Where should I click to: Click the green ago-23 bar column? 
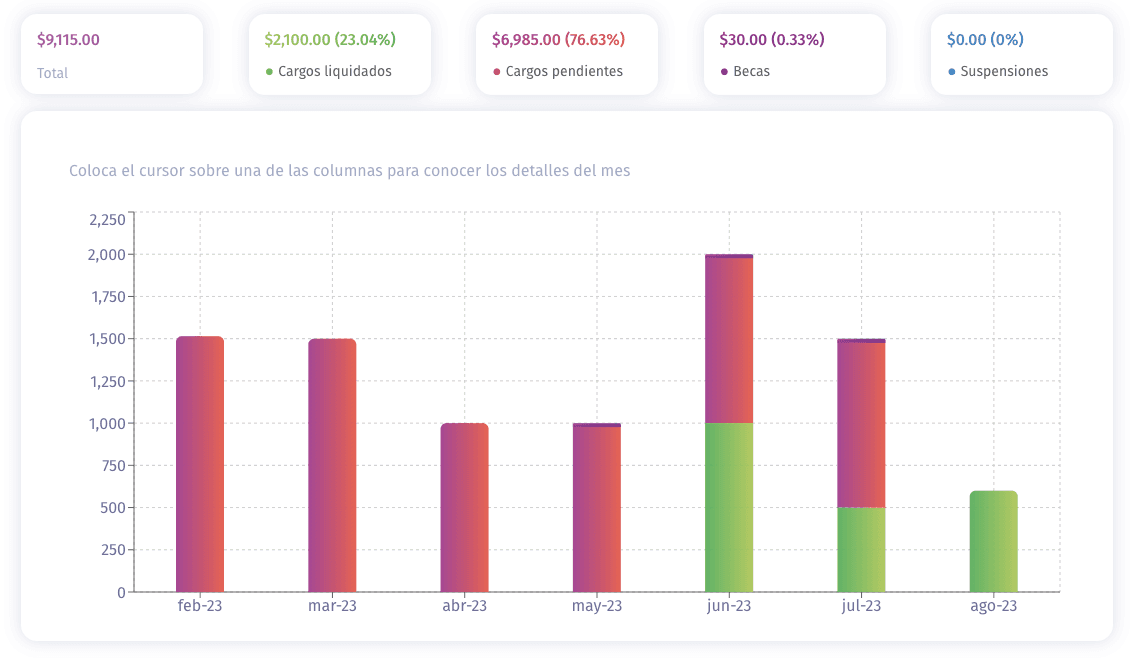[993, 542]
